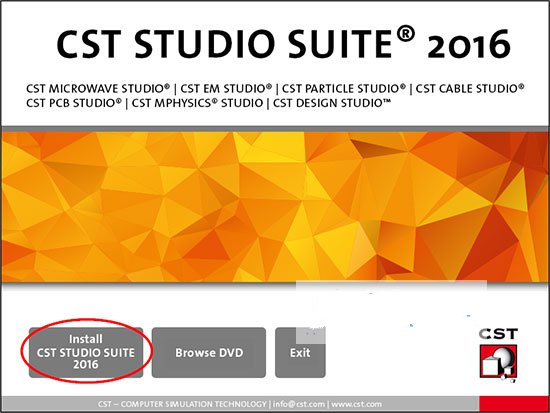Click the registered trademark symbol in the heading
The width and height of the screenshot is (550, 413).
coord(405,34)
